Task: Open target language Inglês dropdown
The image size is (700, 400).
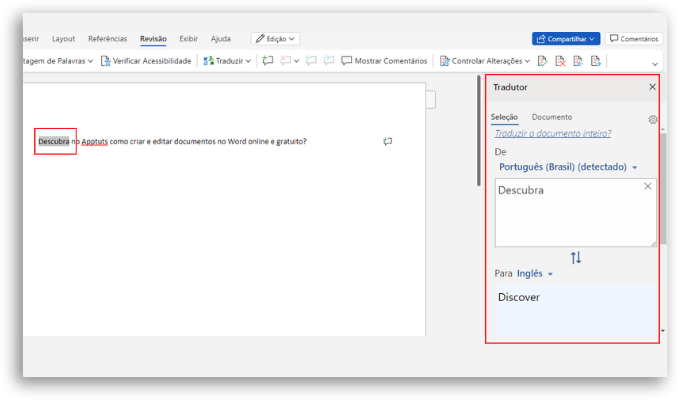Action: tap(535, 274)
